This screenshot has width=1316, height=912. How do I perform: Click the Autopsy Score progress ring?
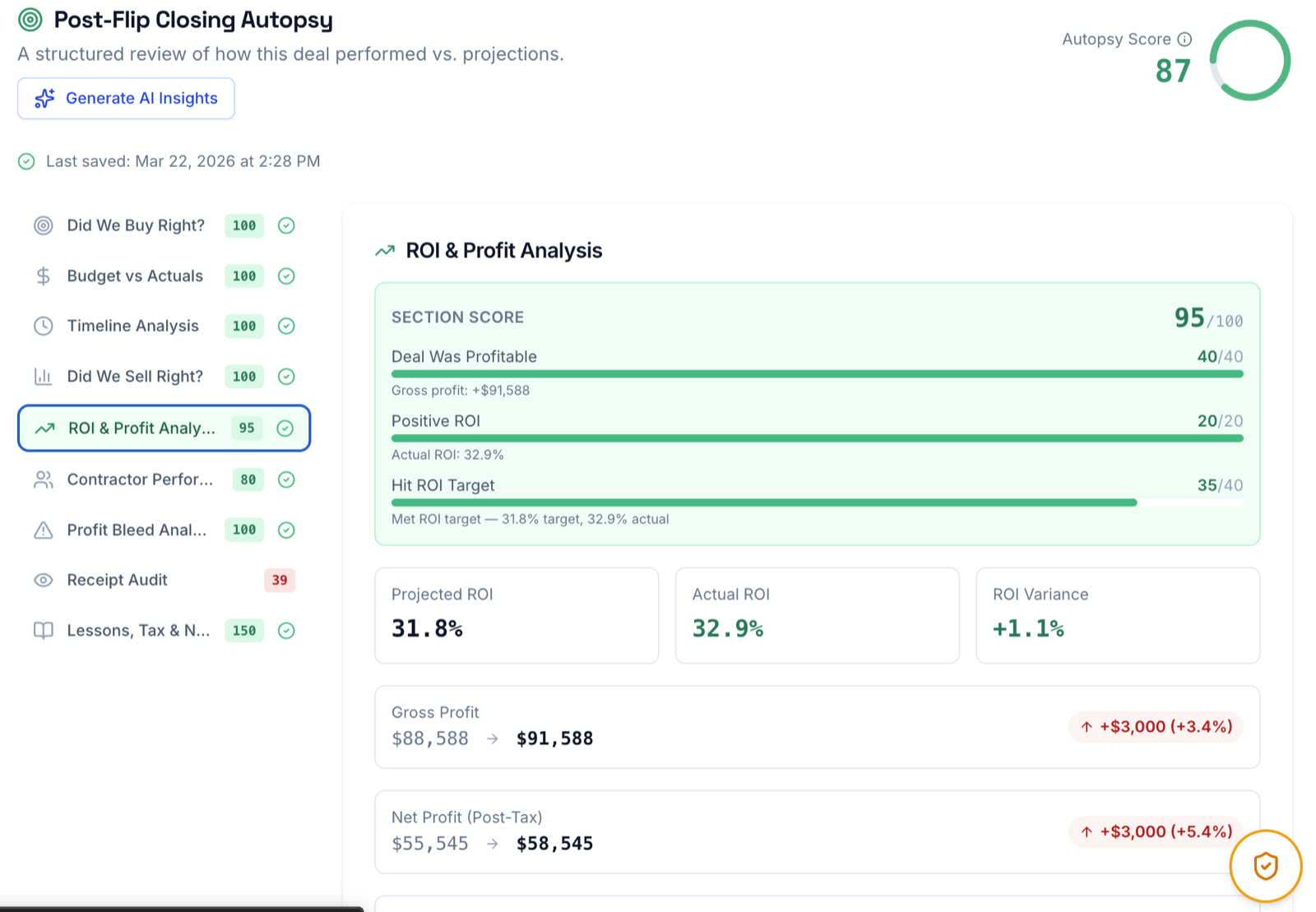(1249, 61)
